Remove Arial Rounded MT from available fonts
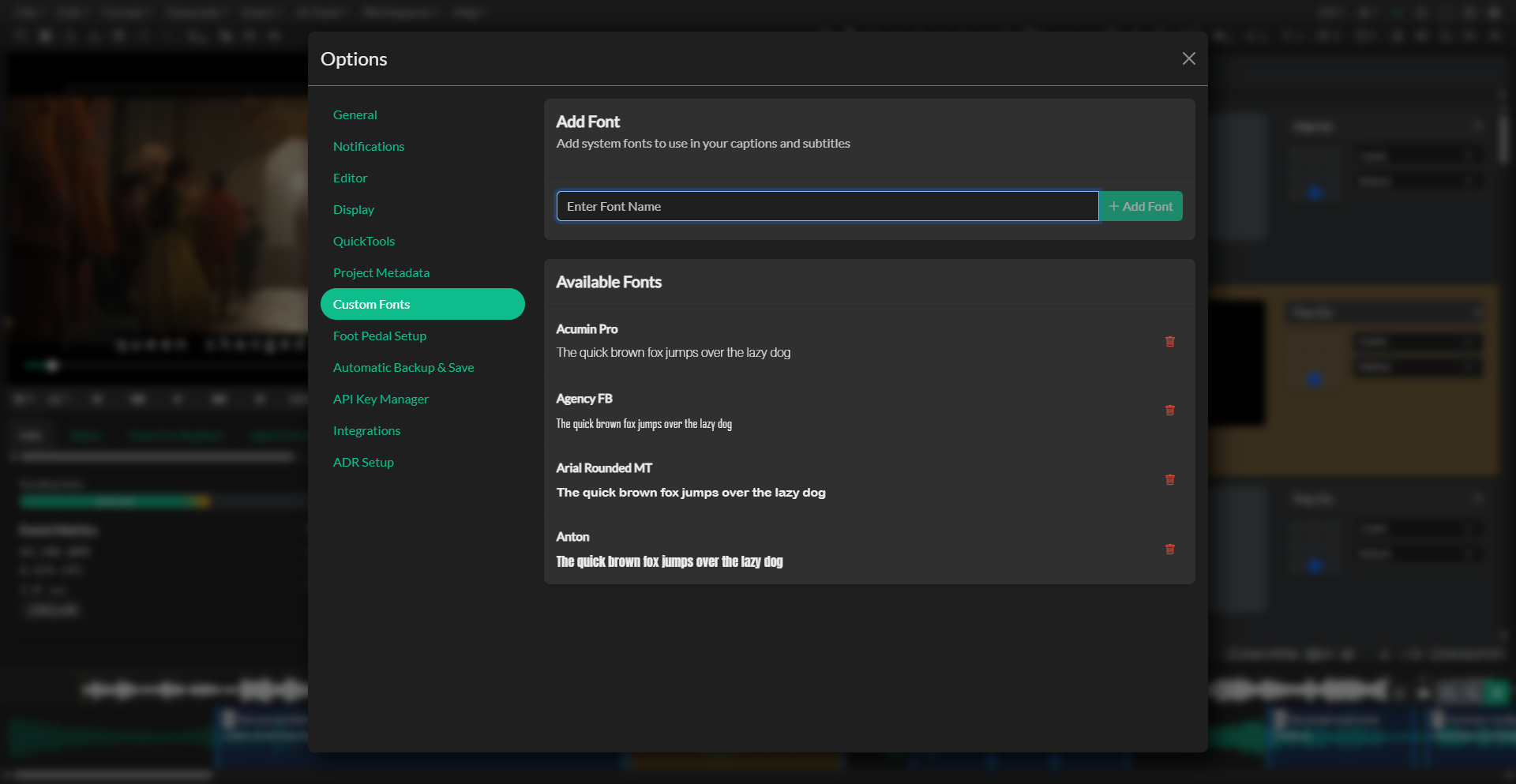 tap(1169, 479)
